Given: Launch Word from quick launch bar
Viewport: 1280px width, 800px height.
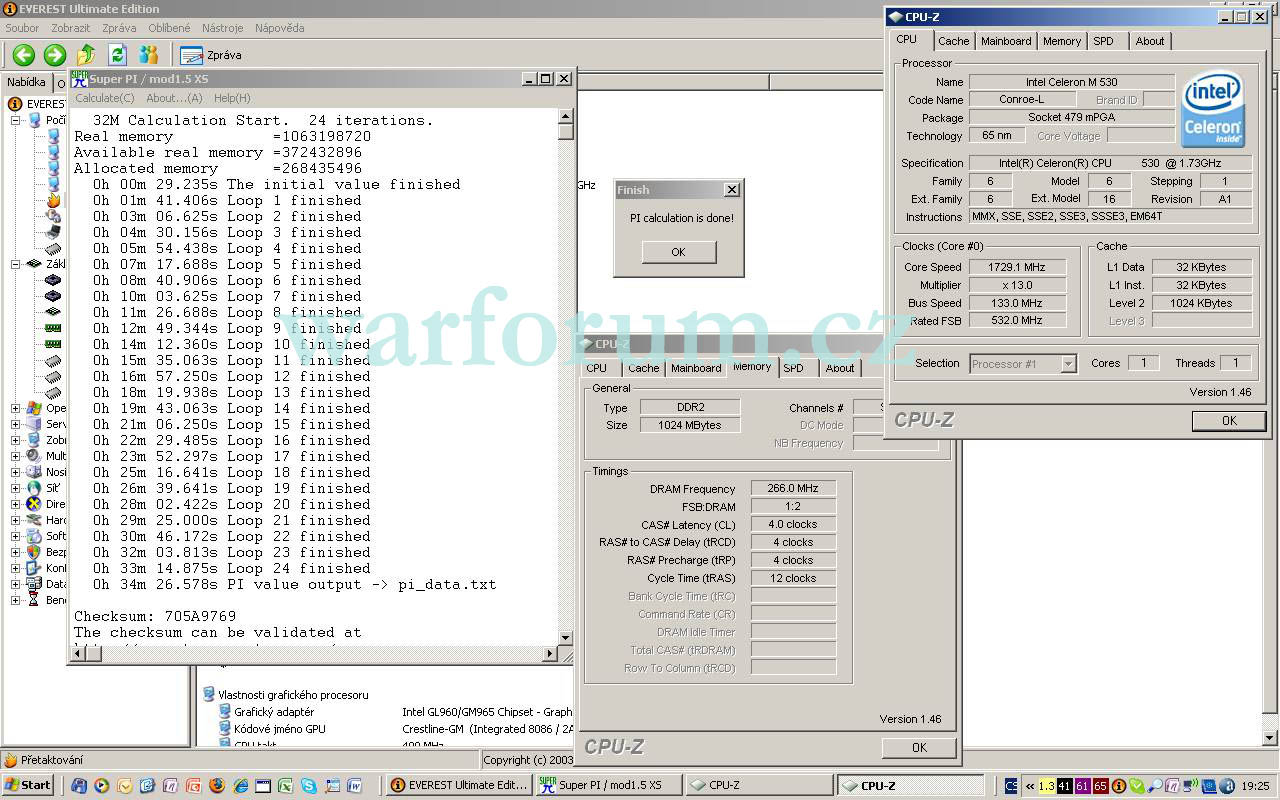Looking at the screenshot, I should point(355,786).
